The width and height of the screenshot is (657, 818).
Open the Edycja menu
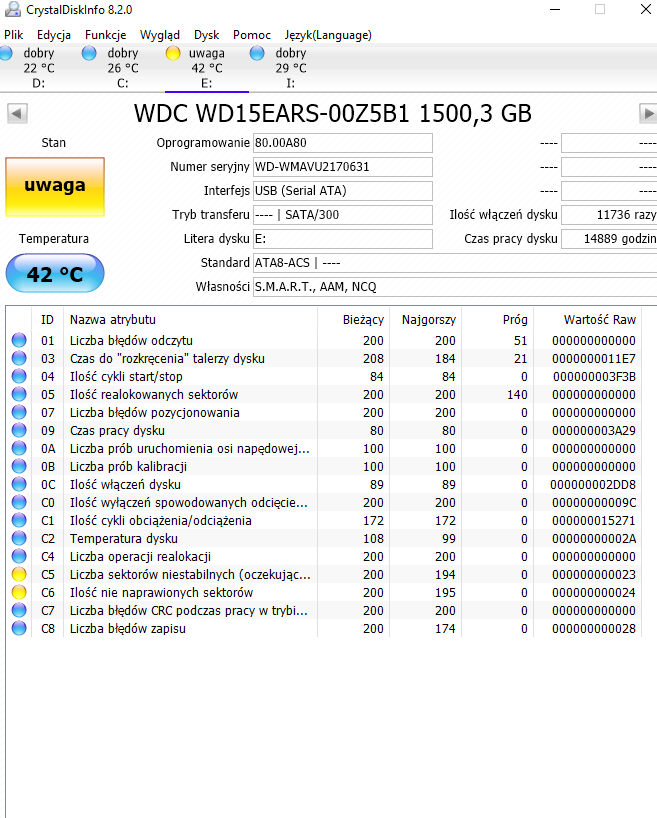coord(54,35)
